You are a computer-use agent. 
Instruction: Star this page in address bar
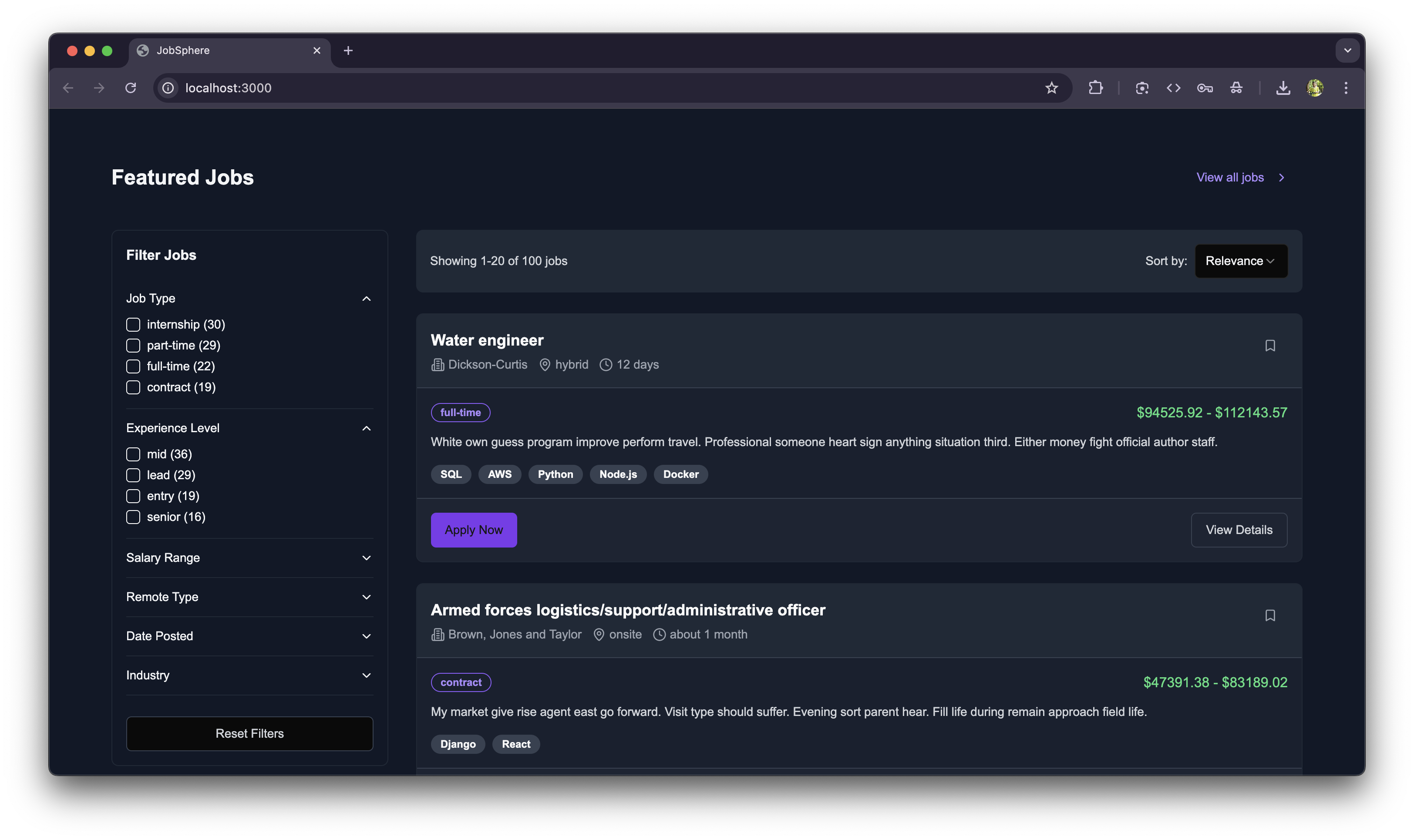[x=1051, y=88]
